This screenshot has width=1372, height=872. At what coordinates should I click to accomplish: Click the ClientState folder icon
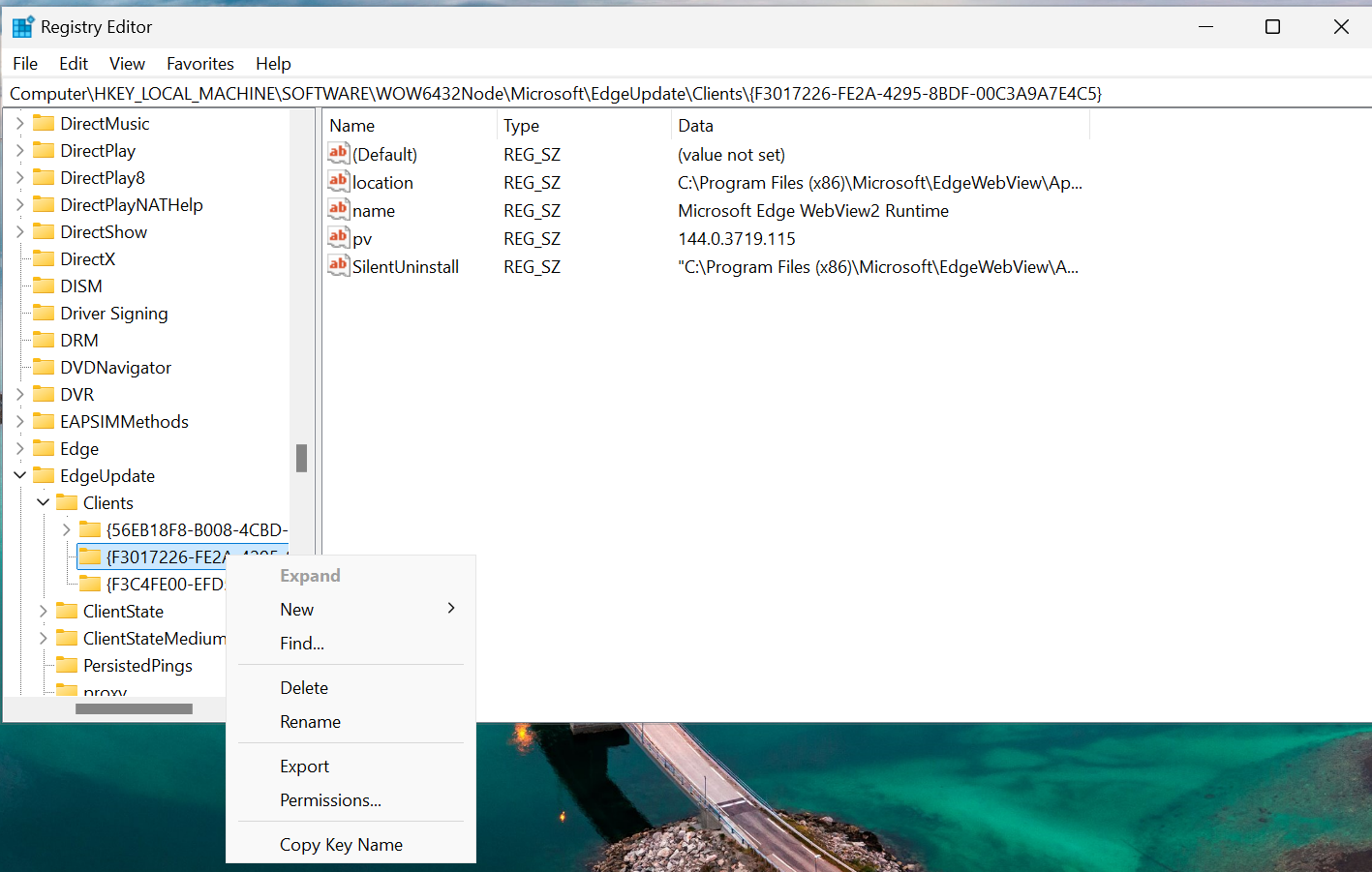click(67, 611)
